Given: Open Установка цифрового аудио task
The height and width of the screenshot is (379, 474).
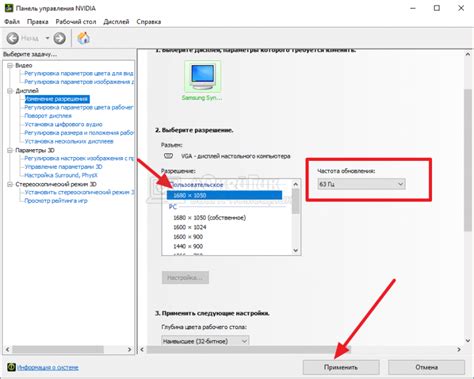Looking at the screenshot, I should tap(63, 124).
